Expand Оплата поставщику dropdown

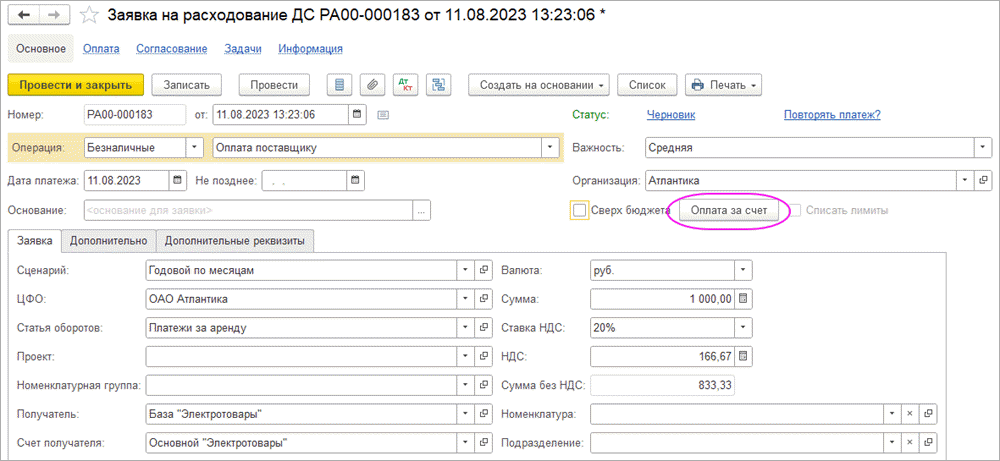click(550, 147)
